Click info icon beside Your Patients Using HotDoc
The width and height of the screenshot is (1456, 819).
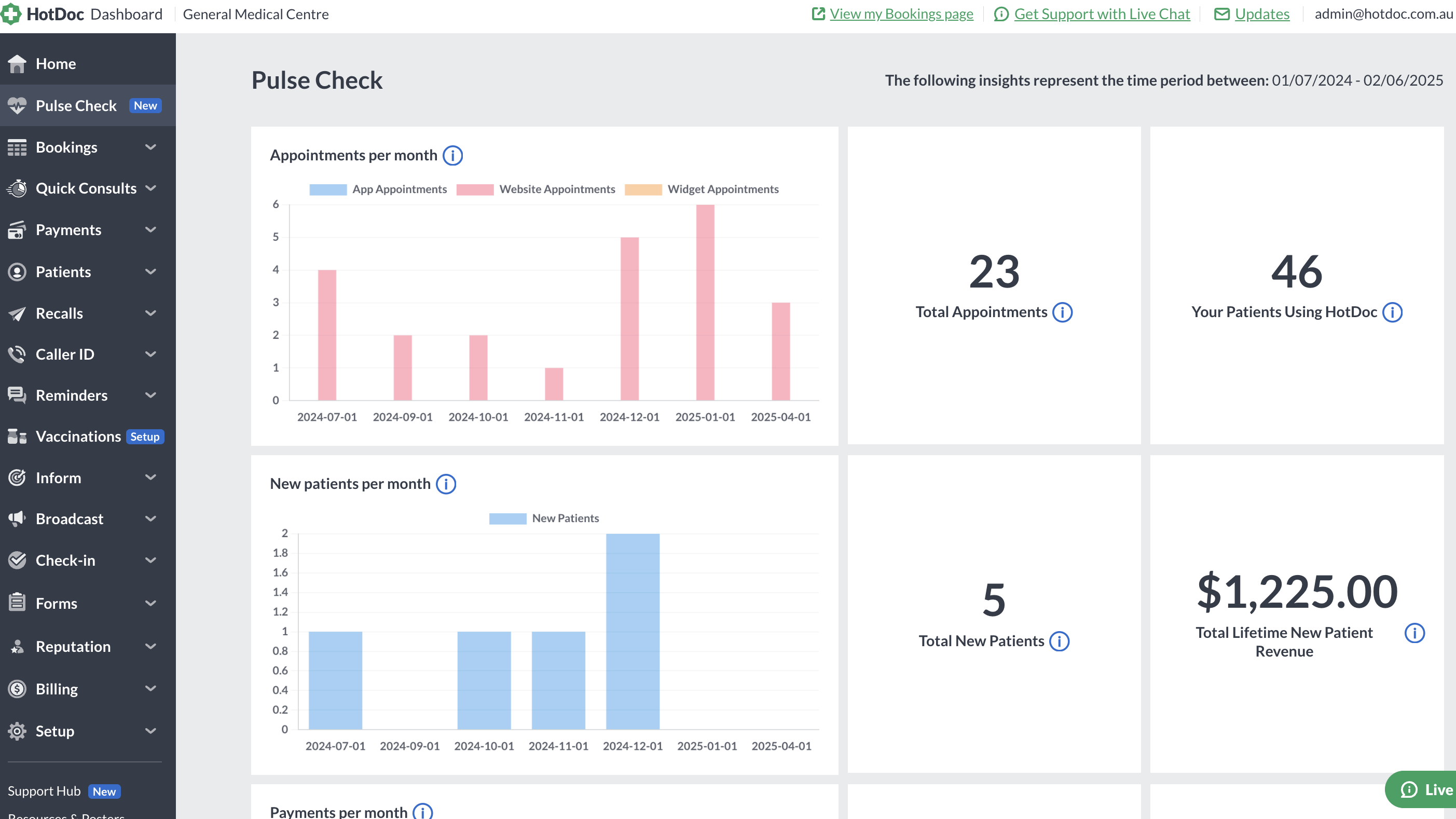tap(1392, 312)
